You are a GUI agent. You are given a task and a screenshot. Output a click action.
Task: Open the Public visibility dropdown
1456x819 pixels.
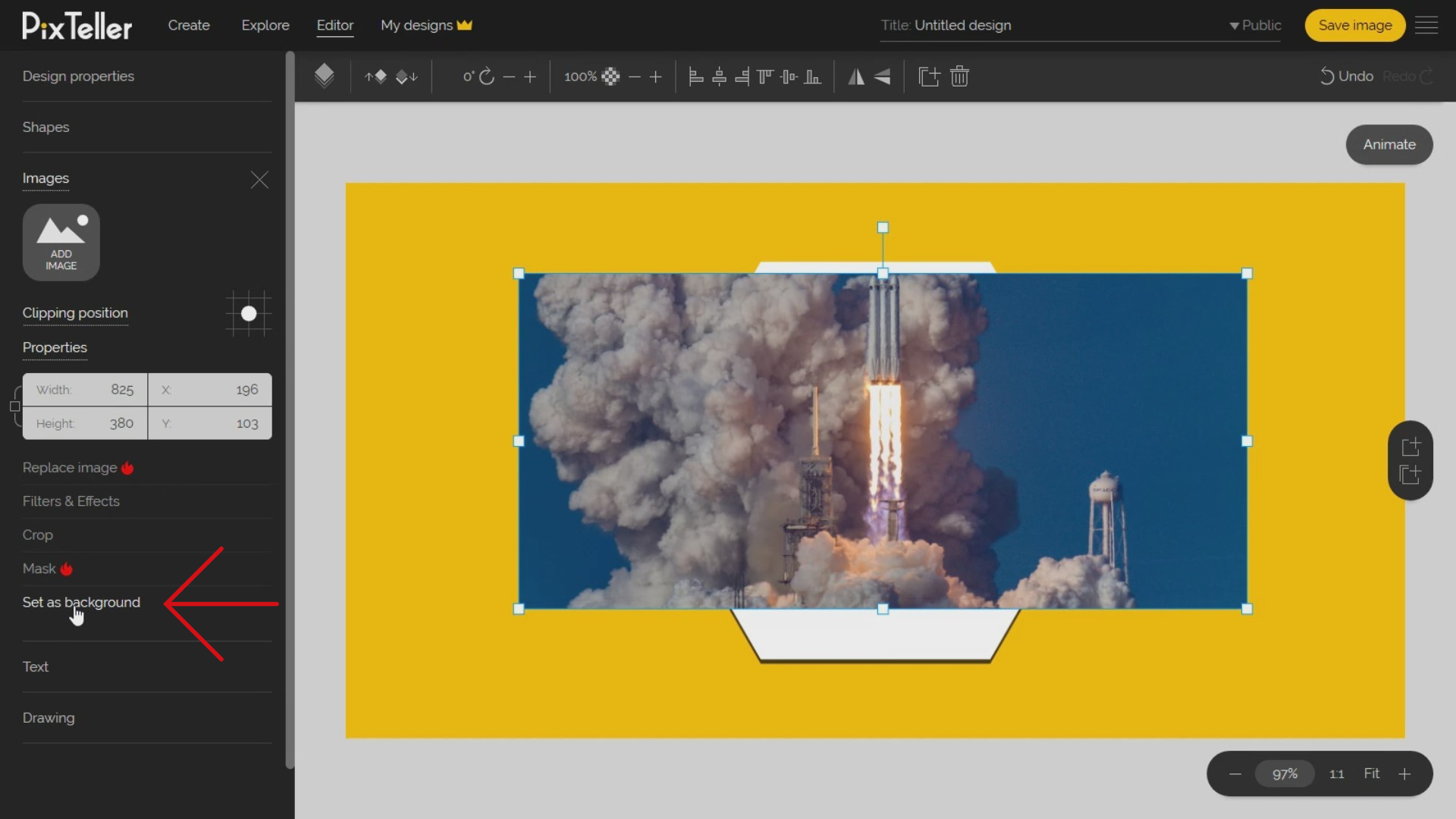pyautogui.click(x=1255, y=25)
